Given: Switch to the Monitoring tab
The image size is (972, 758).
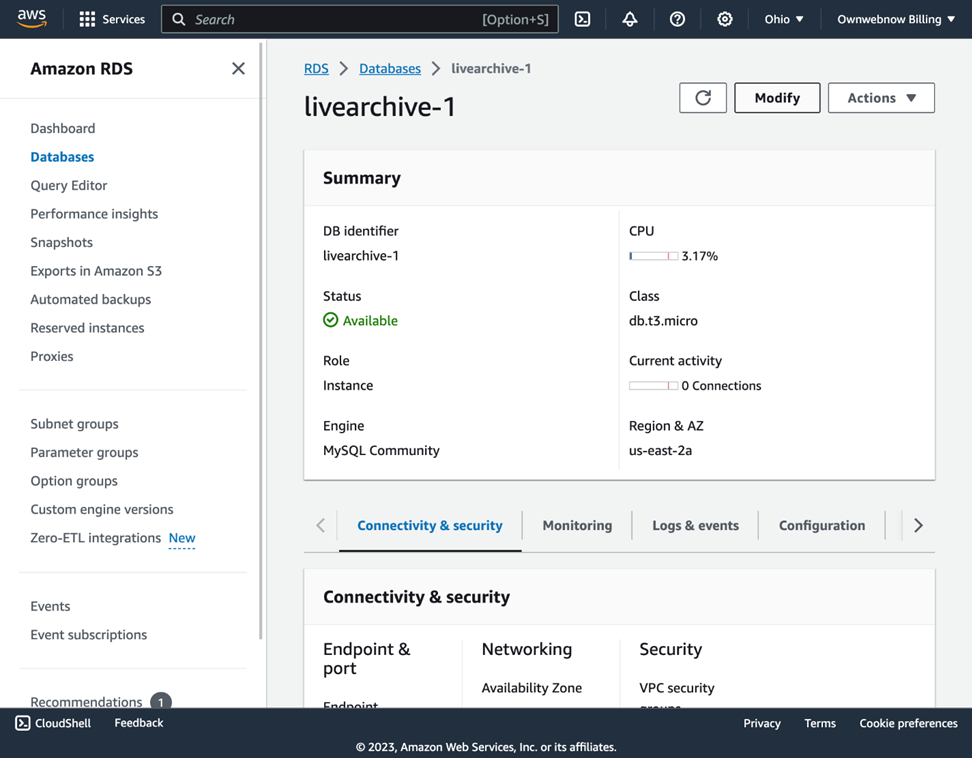Looking at the screenshot, I should (x=577, y=526).
